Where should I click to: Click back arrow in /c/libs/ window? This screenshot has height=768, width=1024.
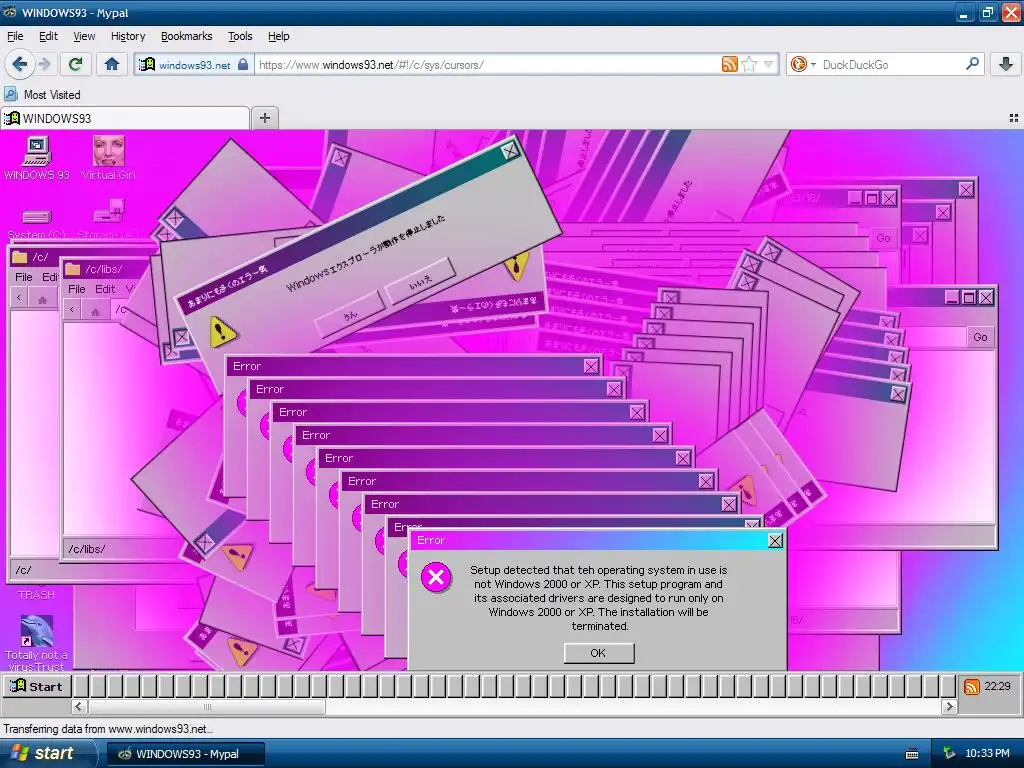pyautogui.click(x=72, y=310)
